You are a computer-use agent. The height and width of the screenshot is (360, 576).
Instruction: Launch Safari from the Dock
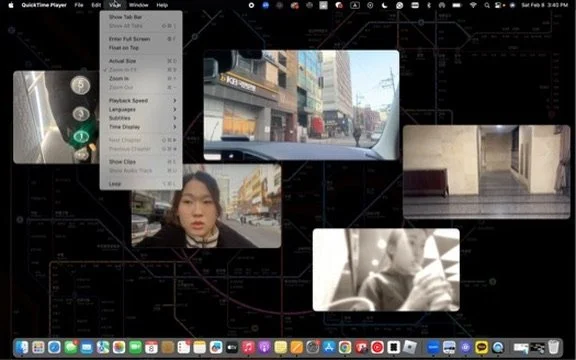tap(54, 347)
